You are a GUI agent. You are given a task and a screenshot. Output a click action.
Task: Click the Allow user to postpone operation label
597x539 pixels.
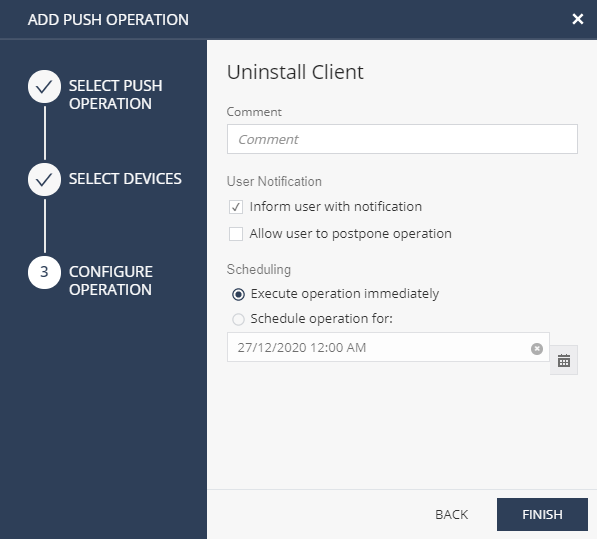[350, 233]
